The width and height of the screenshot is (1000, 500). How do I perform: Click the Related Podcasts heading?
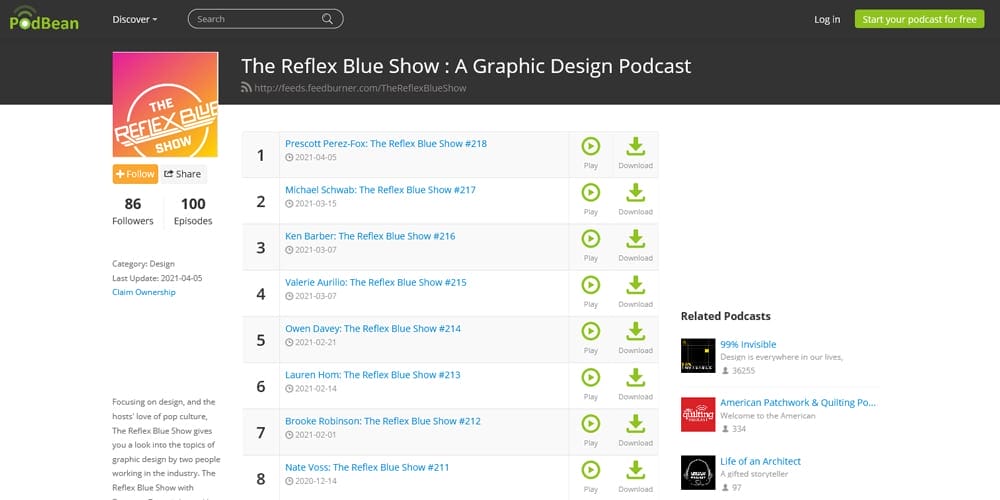(725, 316)
